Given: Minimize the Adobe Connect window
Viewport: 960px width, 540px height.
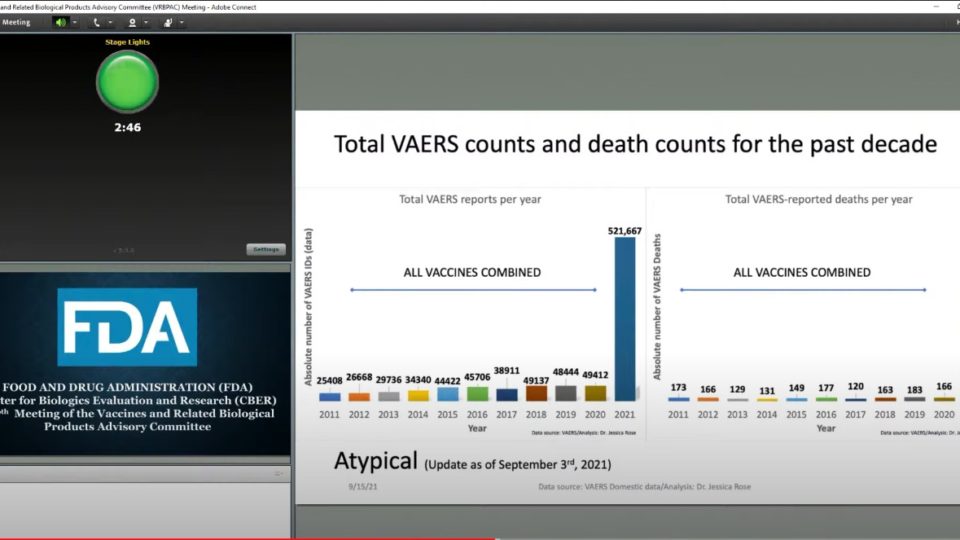Looking at the screenshot, I should click(x=936, y=6).
